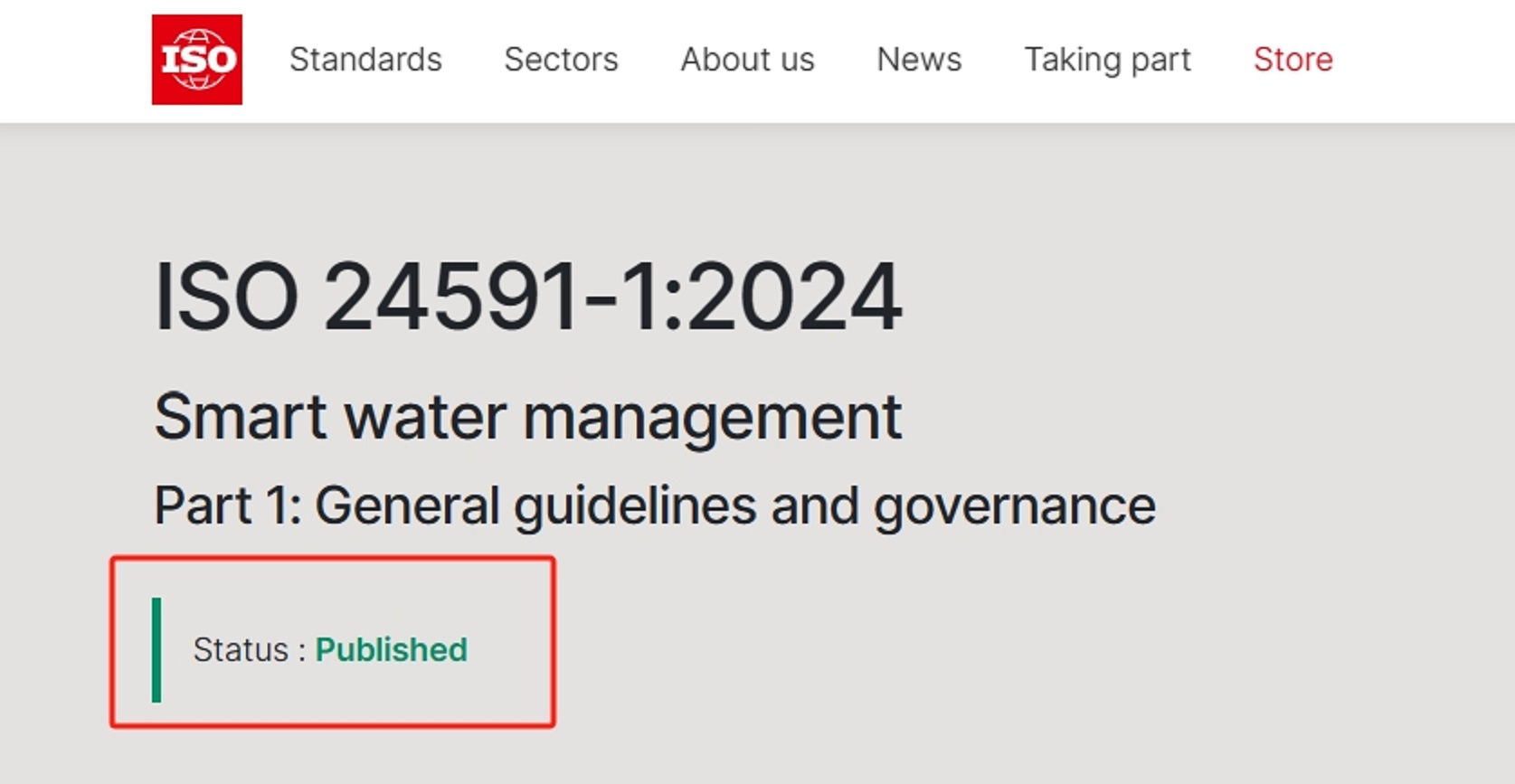Visit the red Store link

pos(1292,60)
